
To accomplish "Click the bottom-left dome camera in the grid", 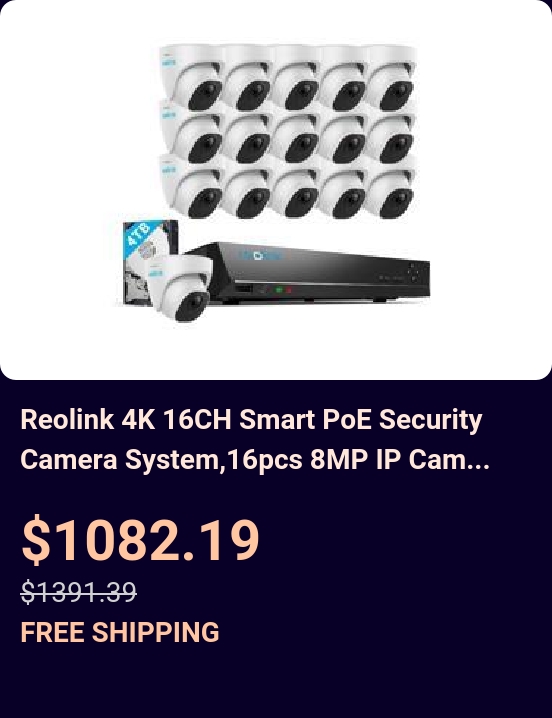I will [191, 188].
